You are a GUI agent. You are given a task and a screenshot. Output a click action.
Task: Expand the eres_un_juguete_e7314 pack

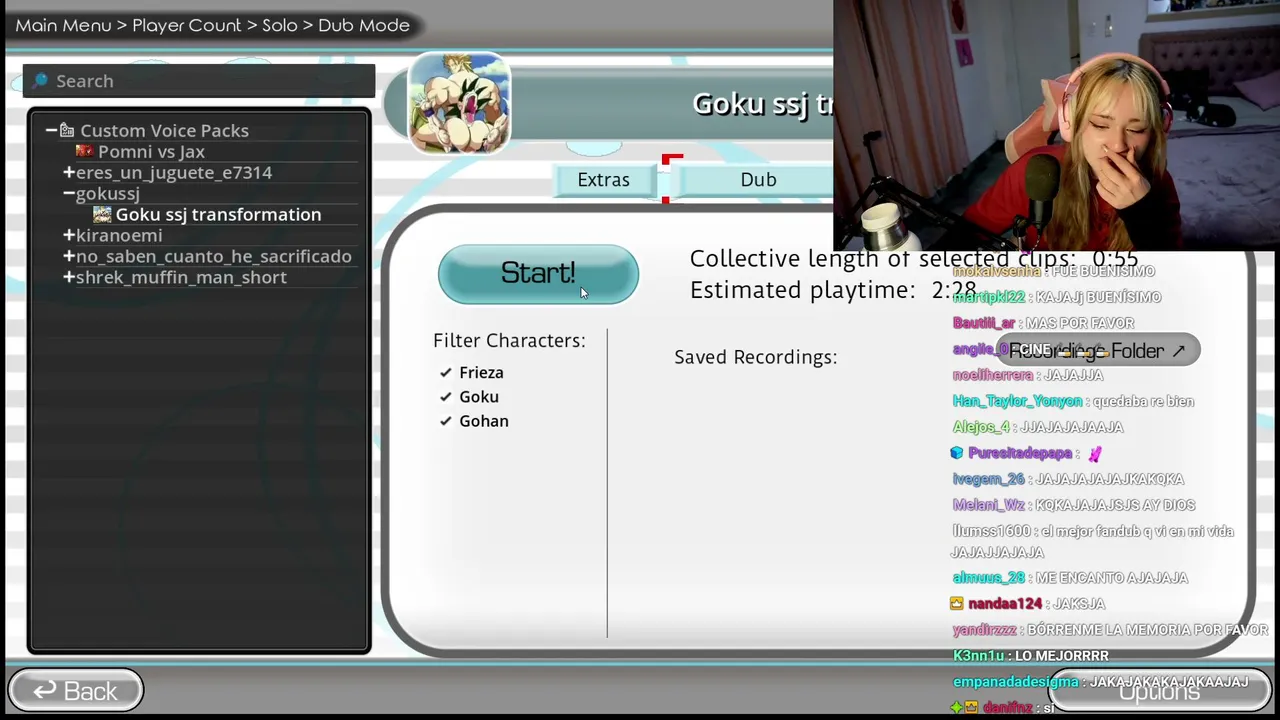[x=69, y=172]
